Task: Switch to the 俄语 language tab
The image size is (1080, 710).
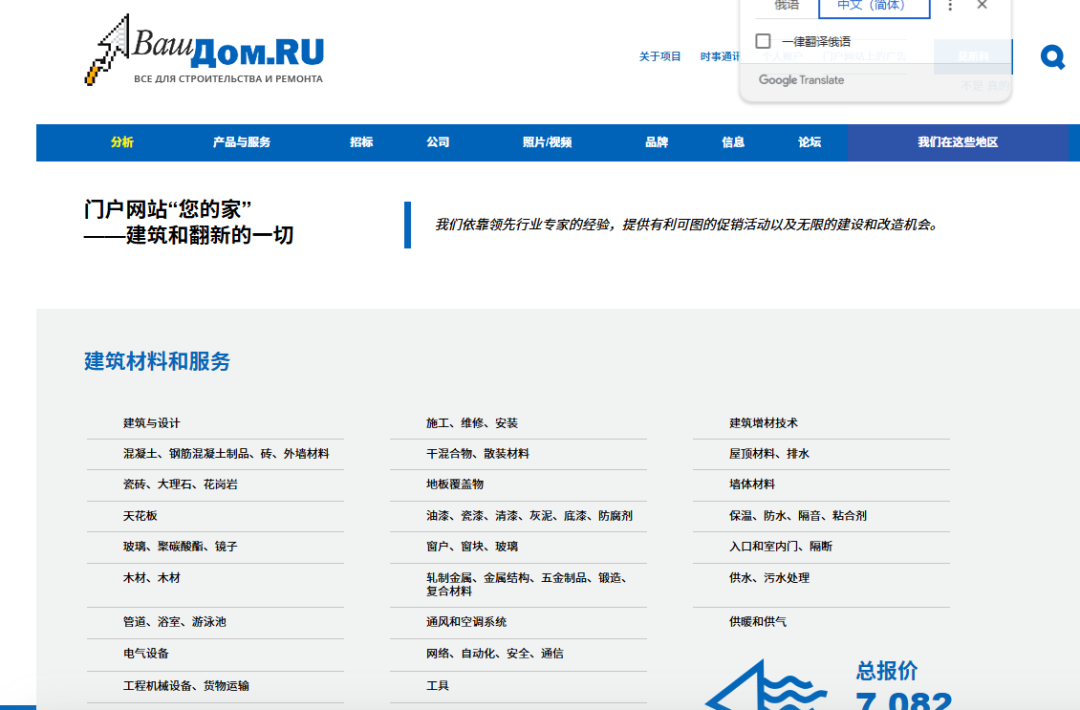Action: click(786, 6)
